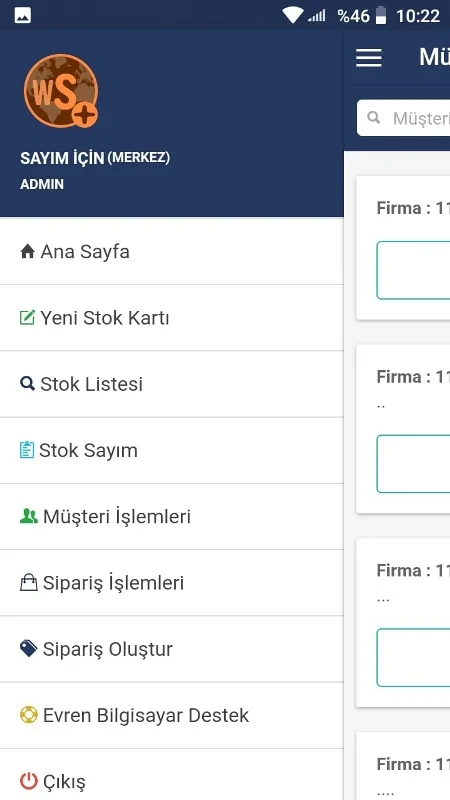
Task: Click the home icon beside Ana Sayfa
Action: [x=27, y=251]
